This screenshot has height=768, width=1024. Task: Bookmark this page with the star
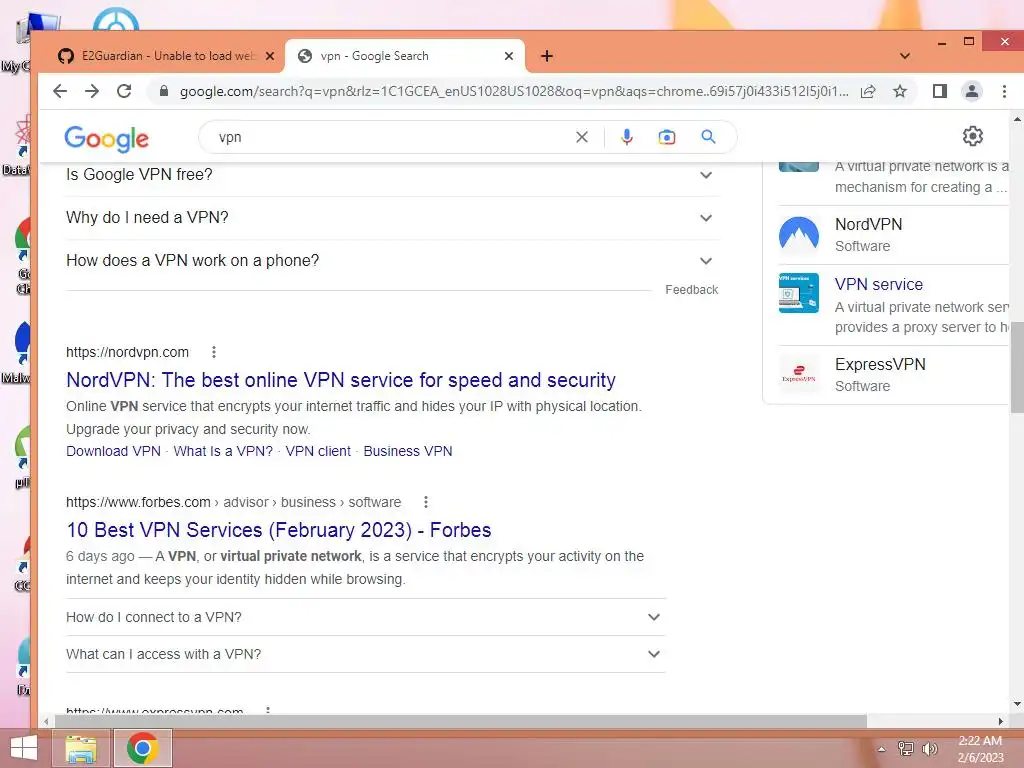pos(900,91)
